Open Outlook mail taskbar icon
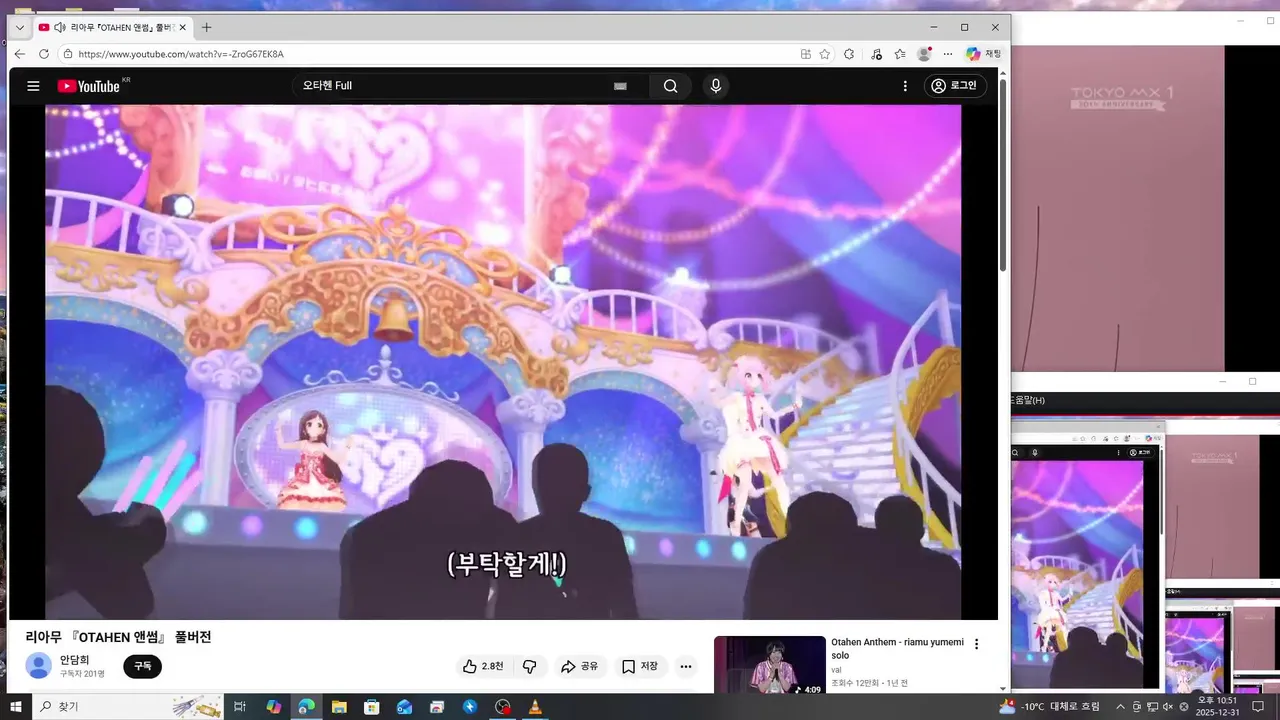This screenshot has width=1280, height=720. coord(404,707)
